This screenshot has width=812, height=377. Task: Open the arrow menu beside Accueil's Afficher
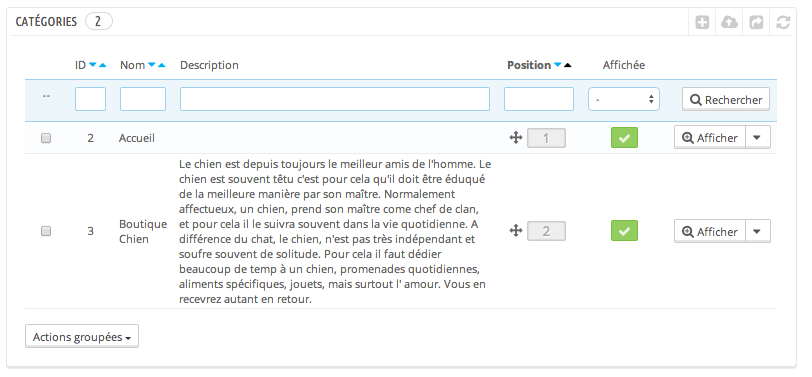click(758, 138)
